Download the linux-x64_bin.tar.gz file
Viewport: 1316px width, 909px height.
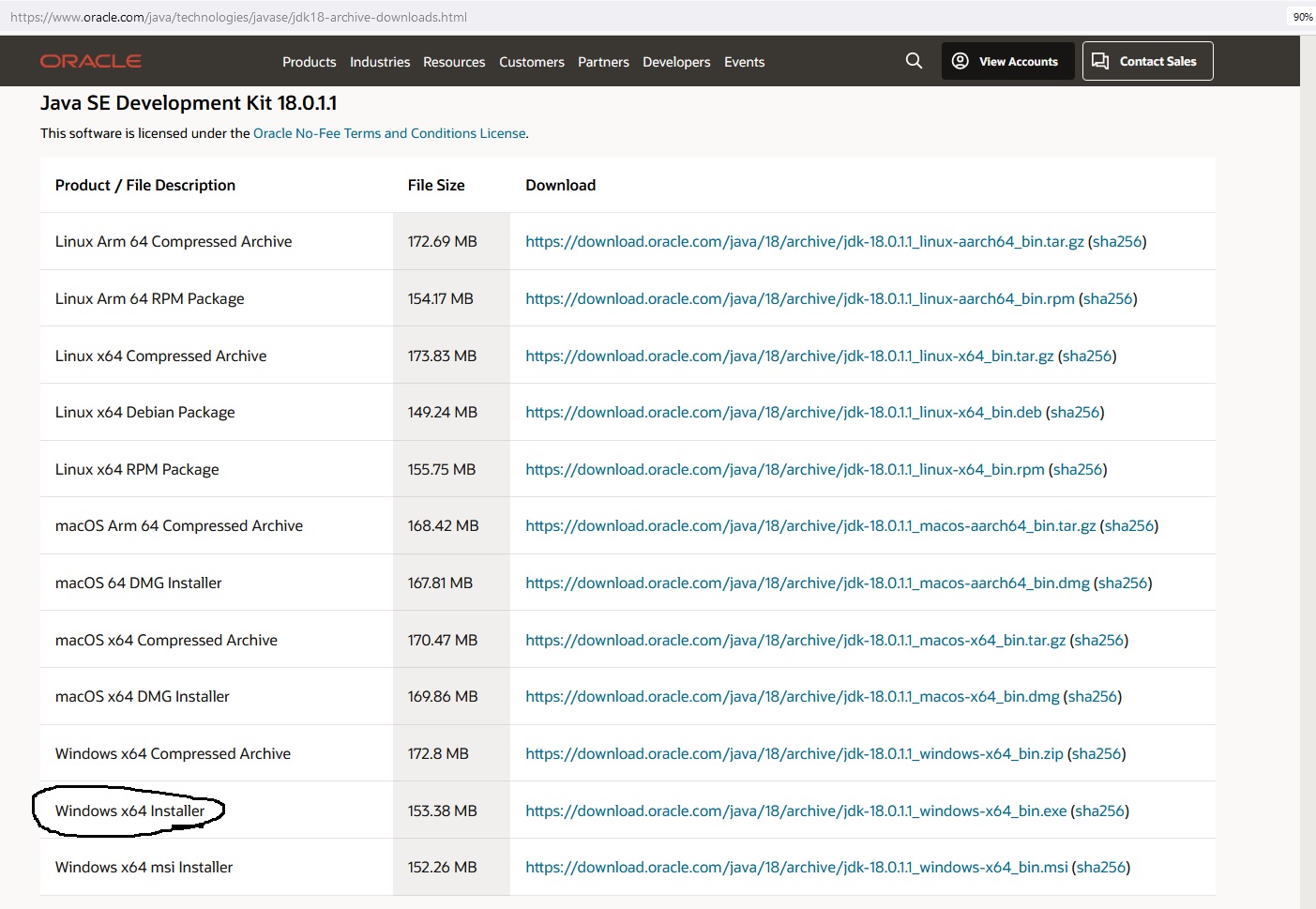790,356
